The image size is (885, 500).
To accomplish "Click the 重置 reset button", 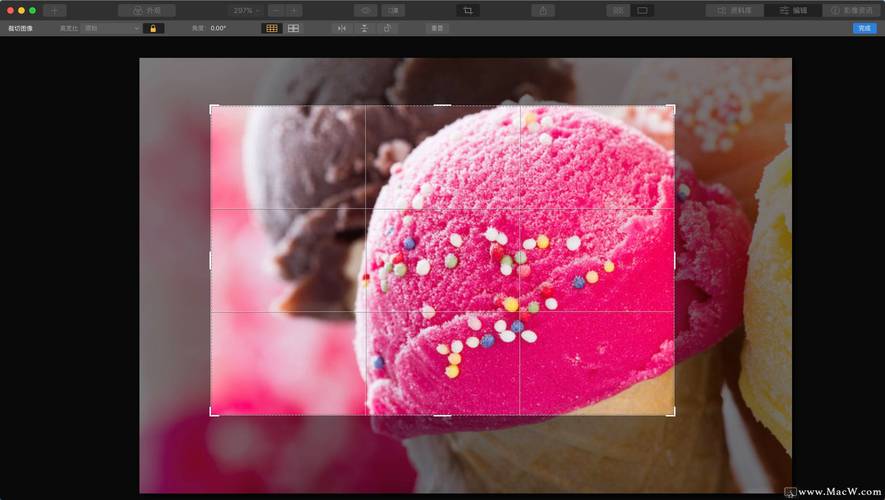I will (437, 28).
